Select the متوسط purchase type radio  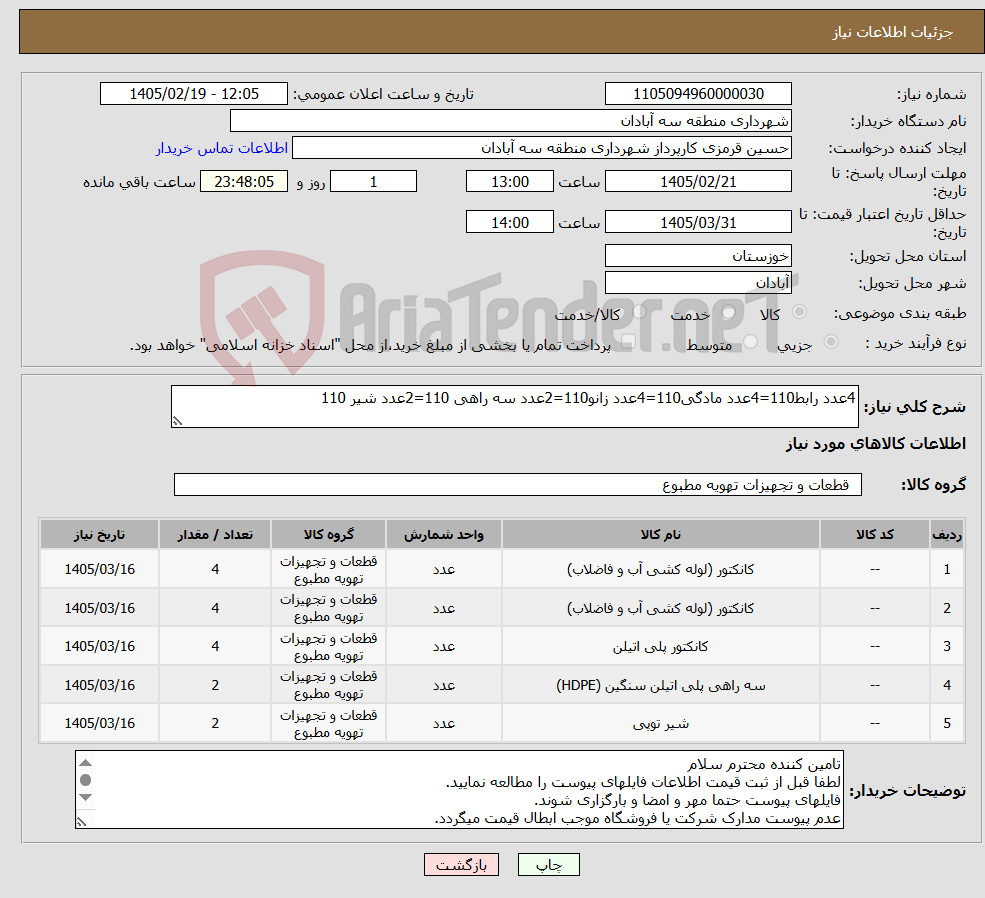(x=751, y=342)
